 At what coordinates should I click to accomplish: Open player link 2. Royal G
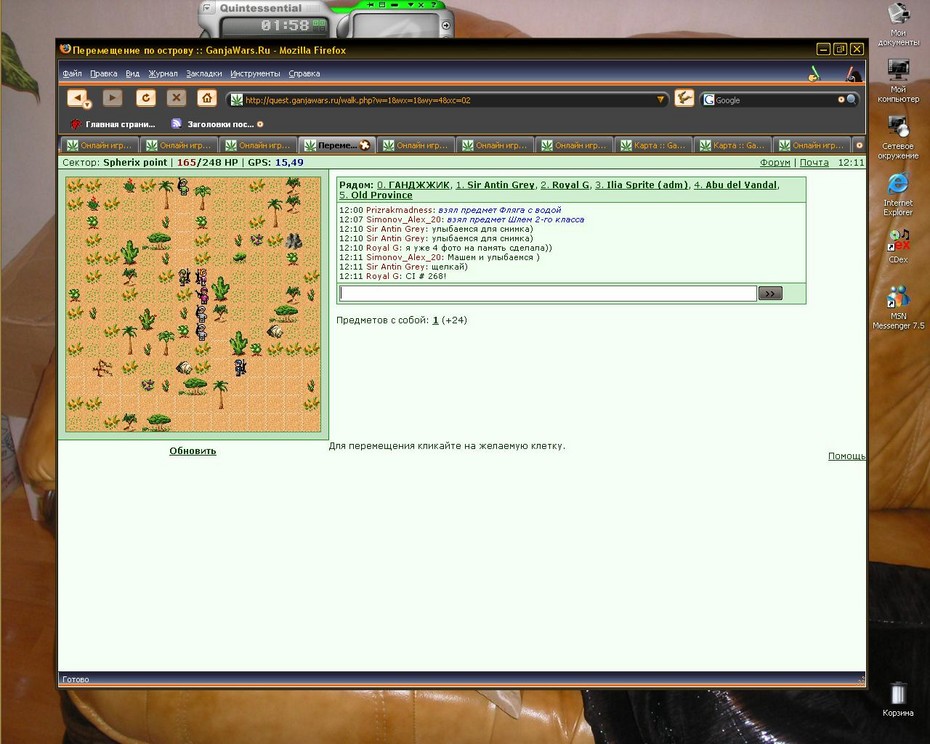565,185
